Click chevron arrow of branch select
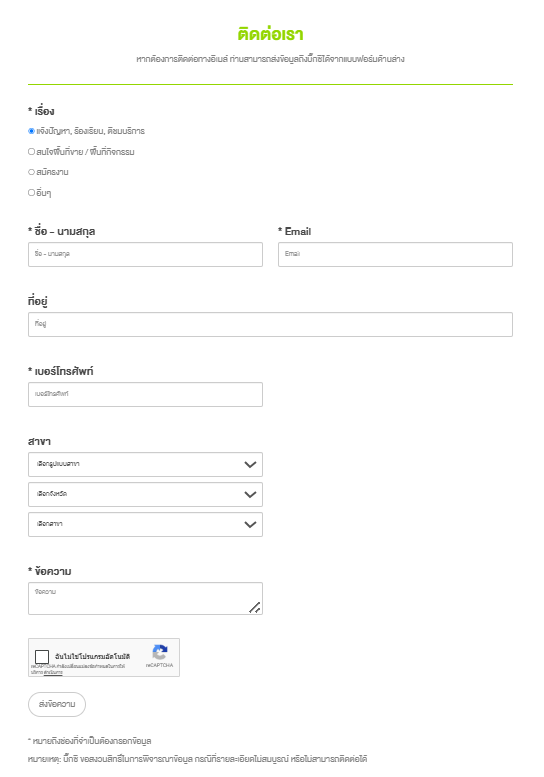544x777 pixels. [250, 524]
